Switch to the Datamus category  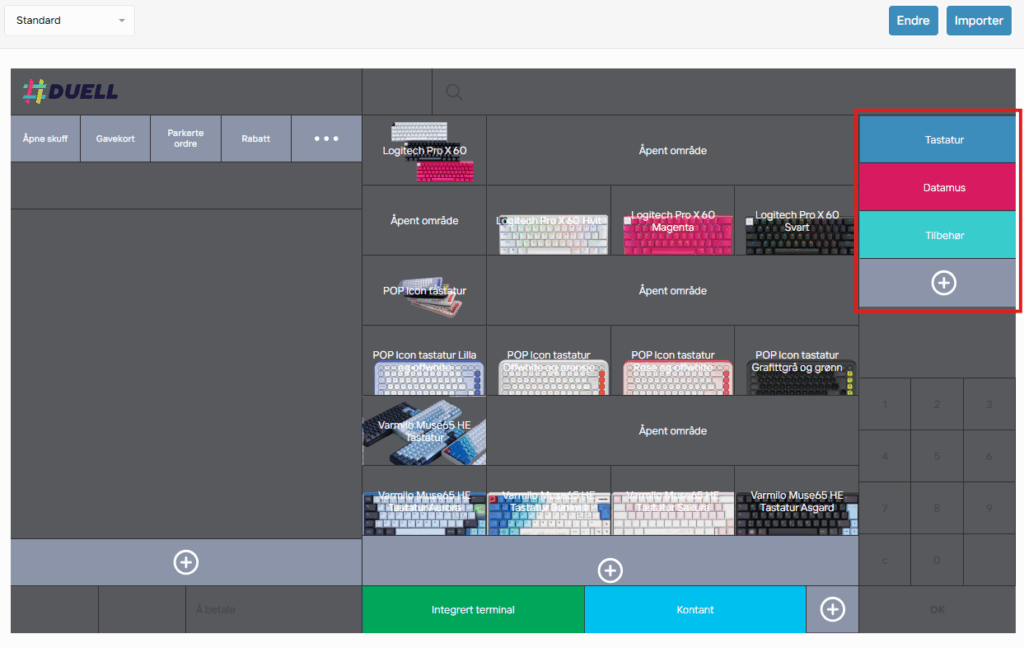[943, 187]
